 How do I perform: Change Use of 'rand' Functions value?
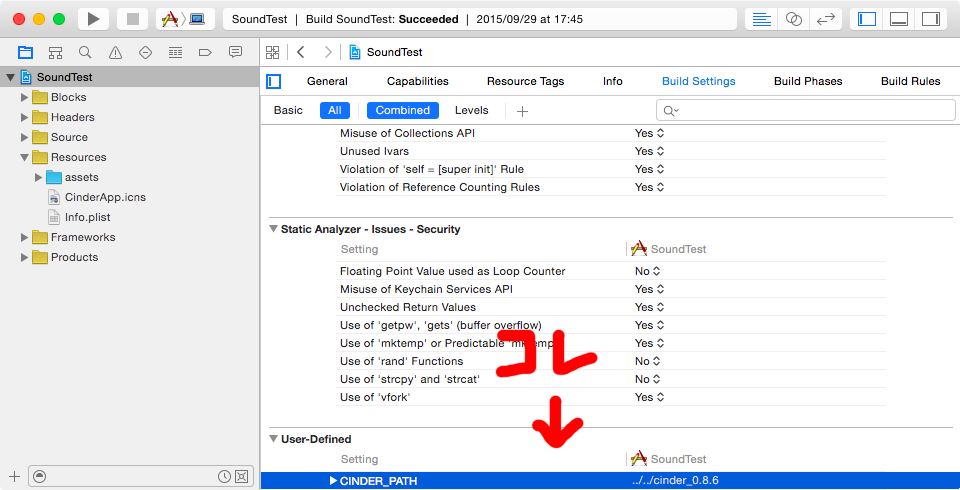click(648, 361)
